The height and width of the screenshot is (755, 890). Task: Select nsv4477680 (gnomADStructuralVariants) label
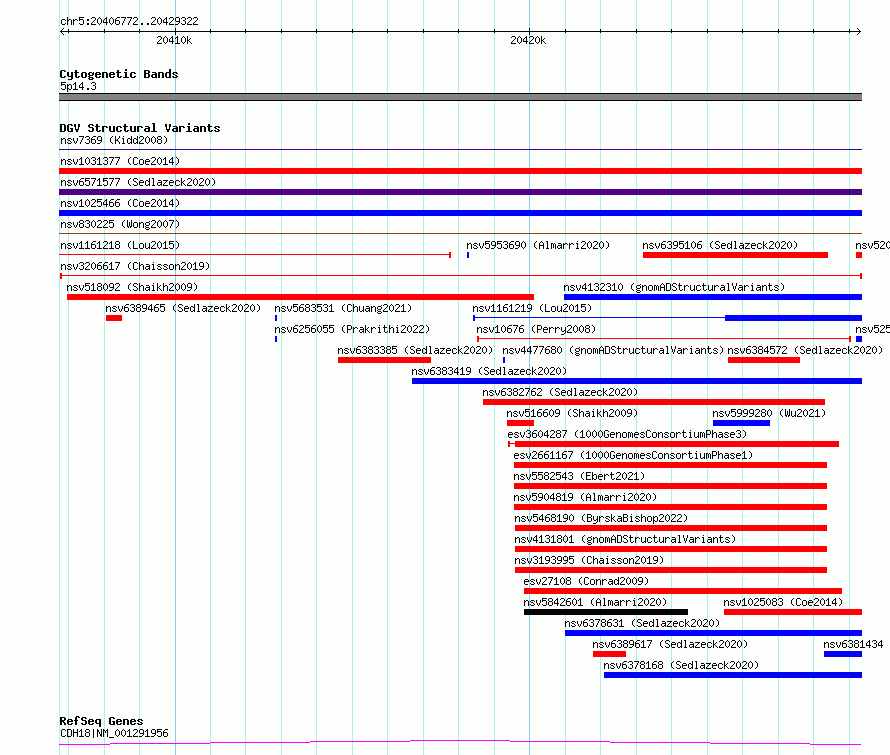coord(613,350)
